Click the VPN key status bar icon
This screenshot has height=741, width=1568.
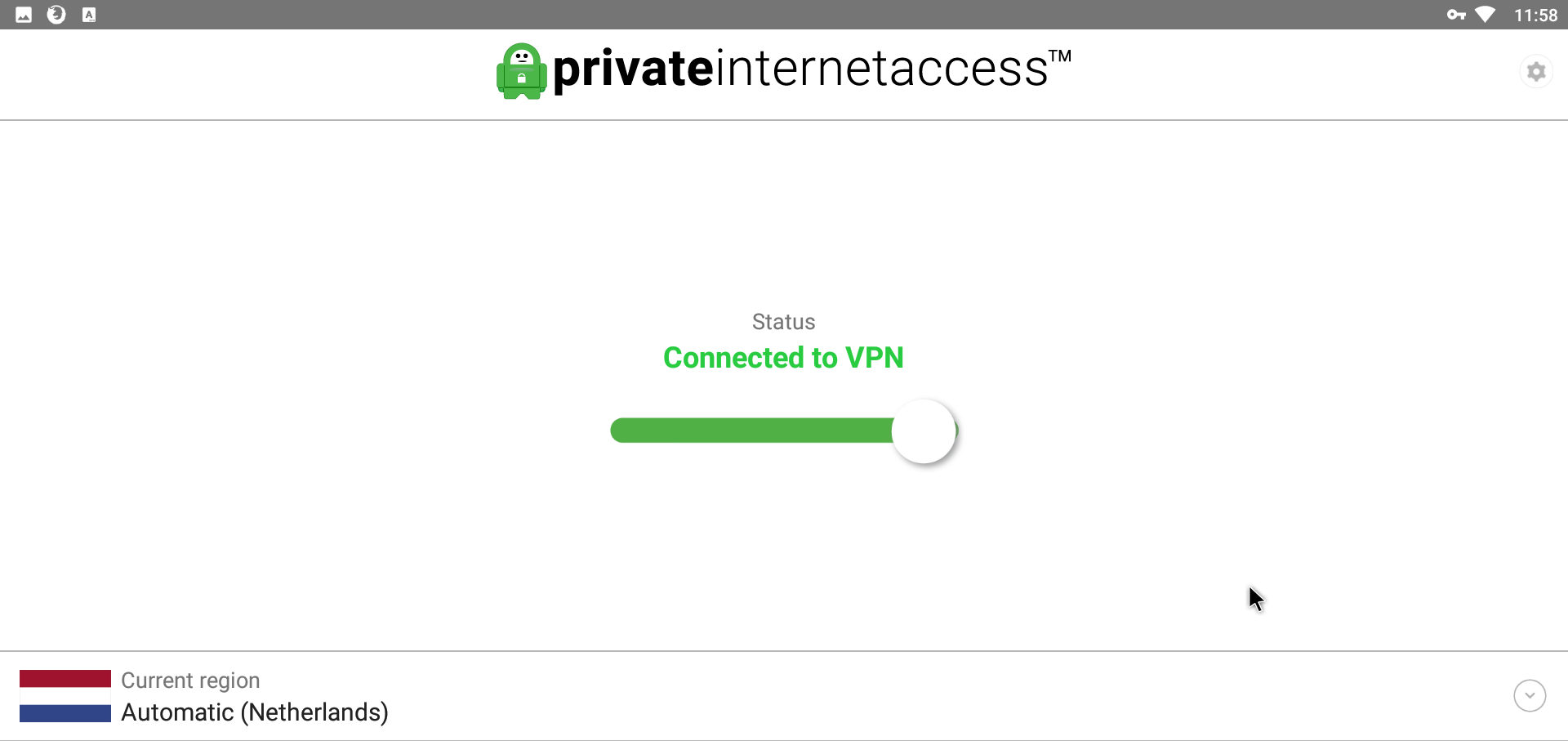click(x=1456, y=15)
